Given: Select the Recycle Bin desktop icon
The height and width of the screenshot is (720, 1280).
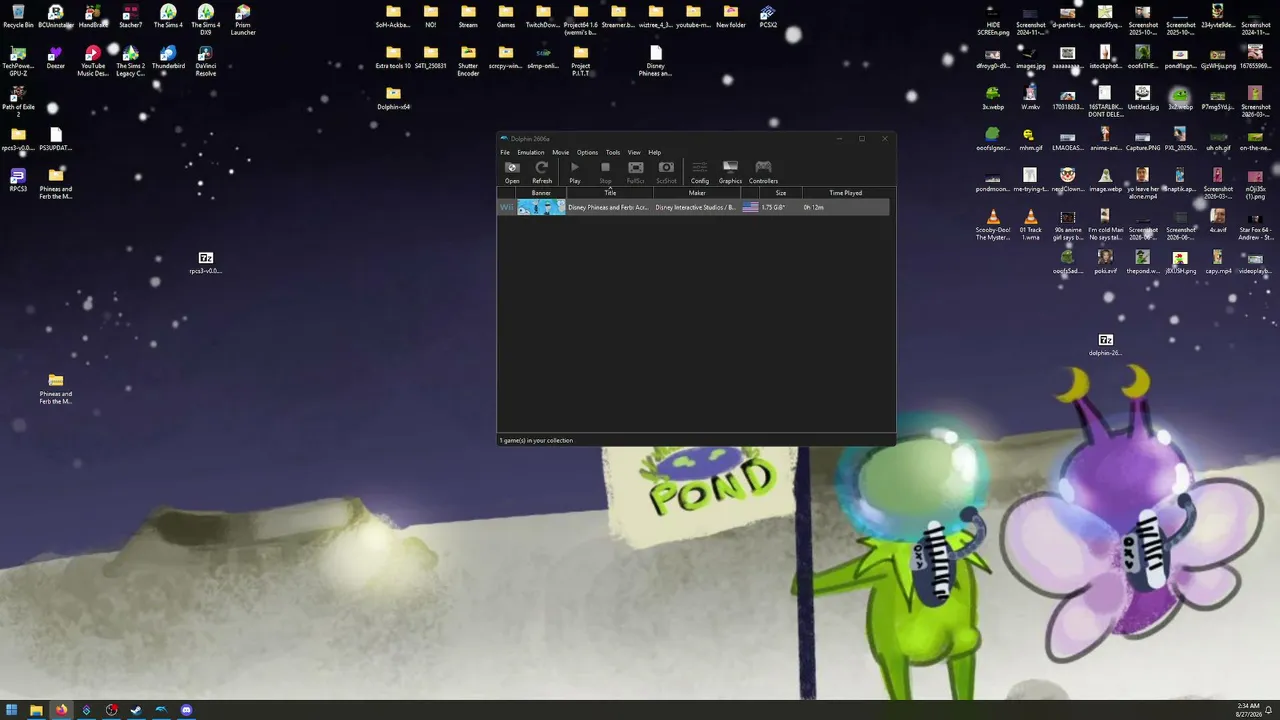Looking at the screenshot, I should pos(18,17).
